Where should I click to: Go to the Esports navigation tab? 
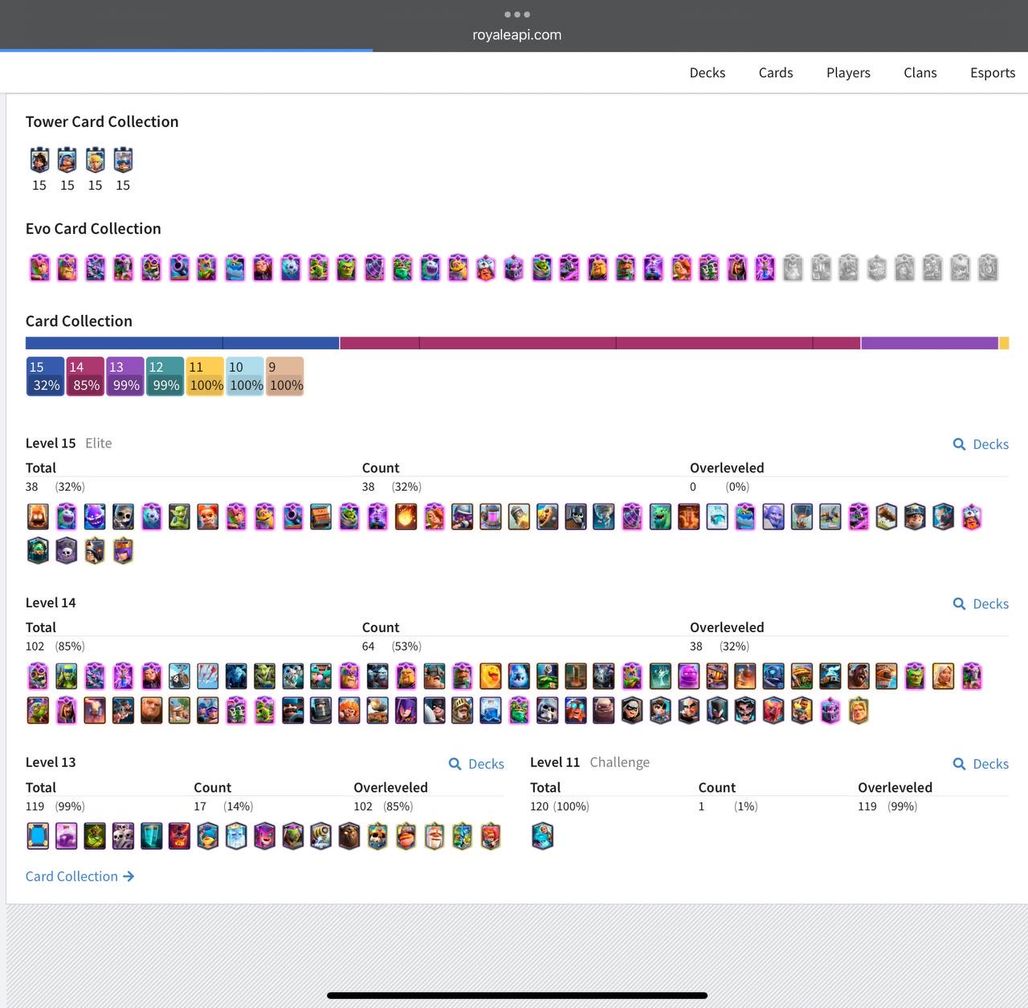(993, 73)
